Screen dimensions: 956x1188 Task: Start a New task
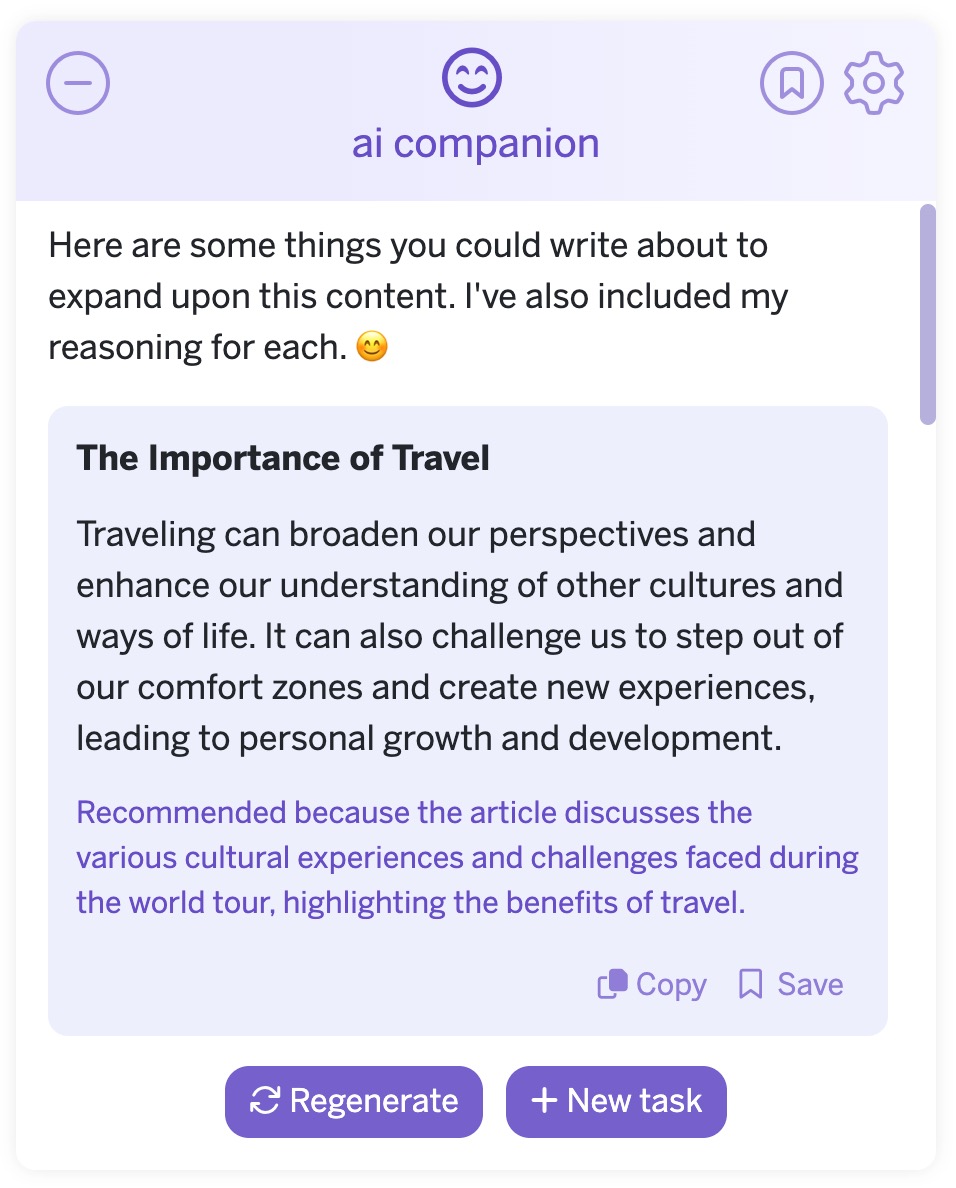coord(616,1101)
